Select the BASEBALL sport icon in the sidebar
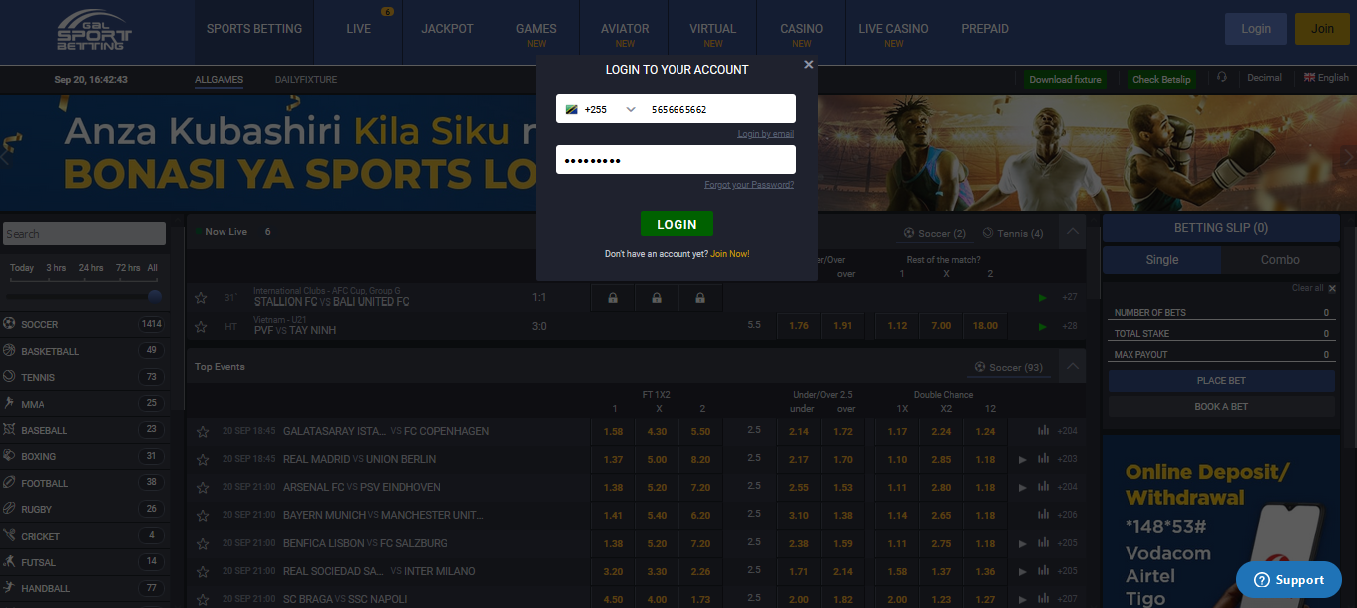This screenshot has width=1357, height=608. [x=10, y=430]
